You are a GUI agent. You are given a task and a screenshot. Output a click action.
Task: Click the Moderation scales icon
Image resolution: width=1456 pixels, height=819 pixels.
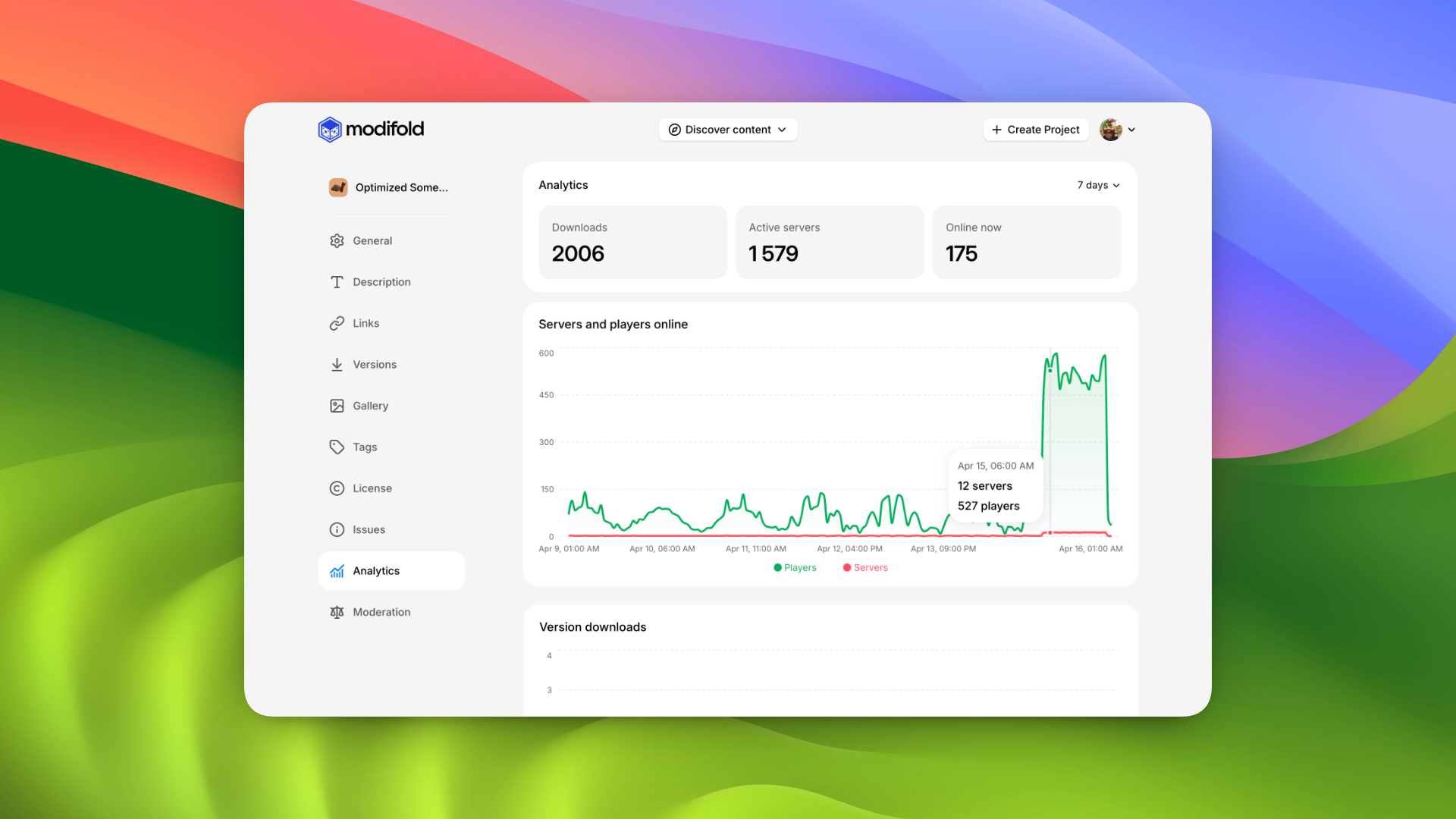tap(337, 612)
